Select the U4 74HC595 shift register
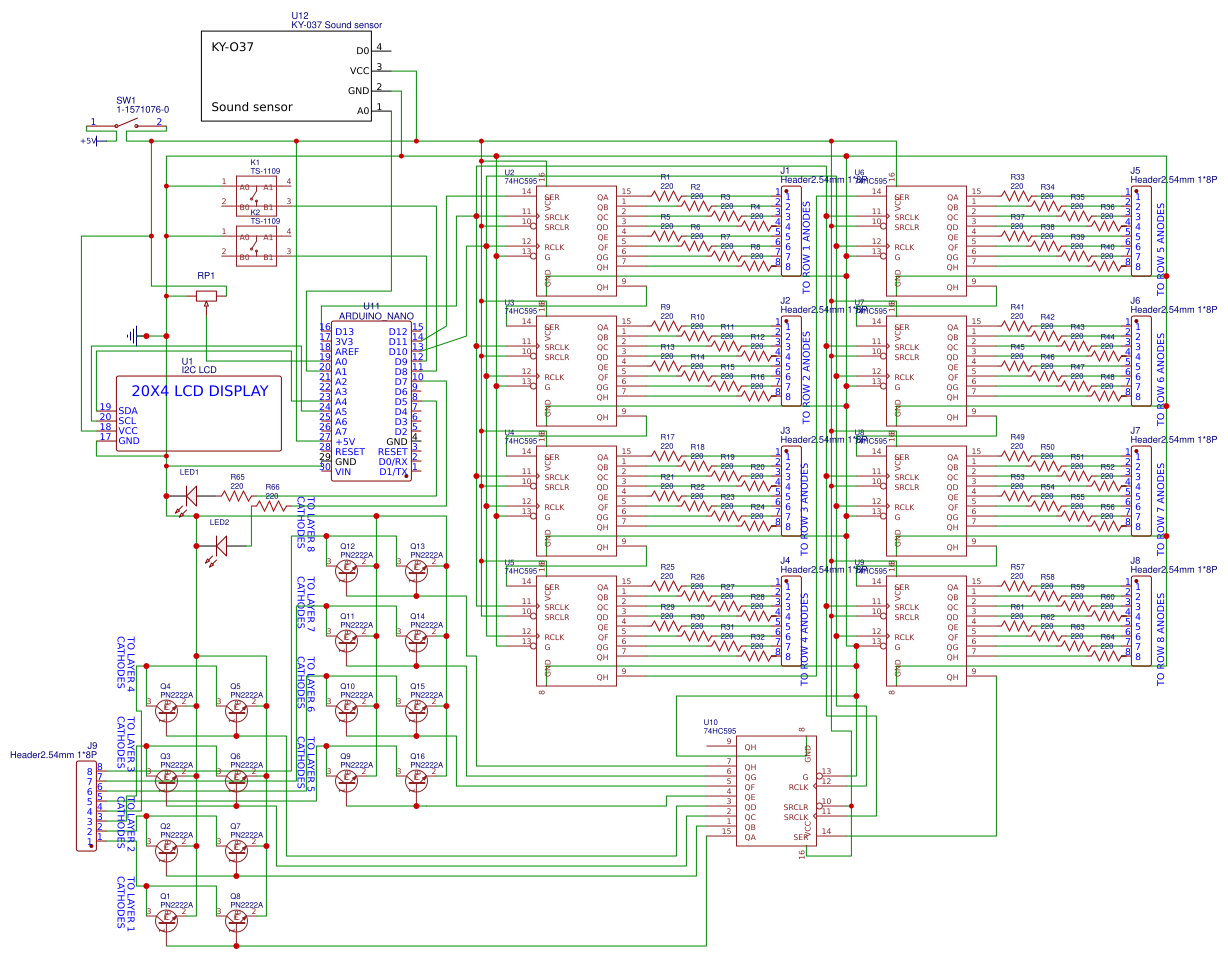1228x959 pixels. click(x=576, y=501)
